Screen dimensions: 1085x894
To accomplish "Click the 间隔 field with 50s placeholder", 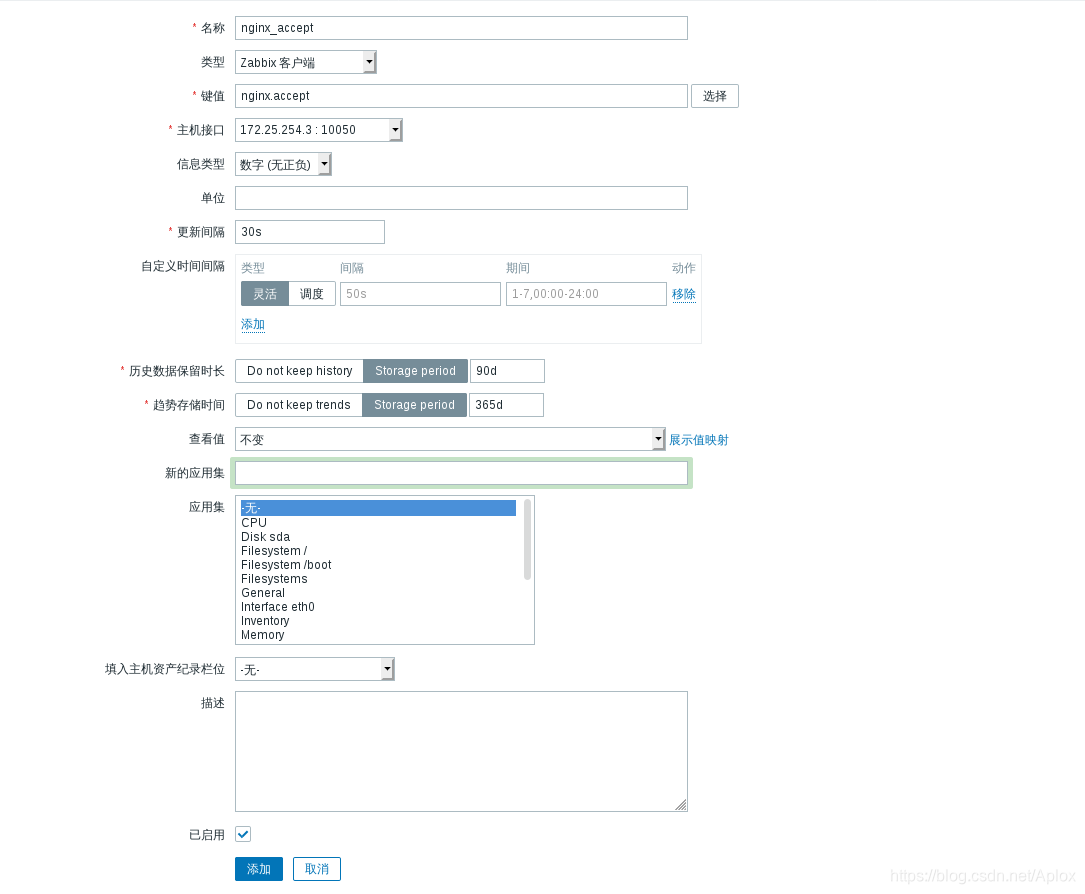I will (x=420, y=293).
